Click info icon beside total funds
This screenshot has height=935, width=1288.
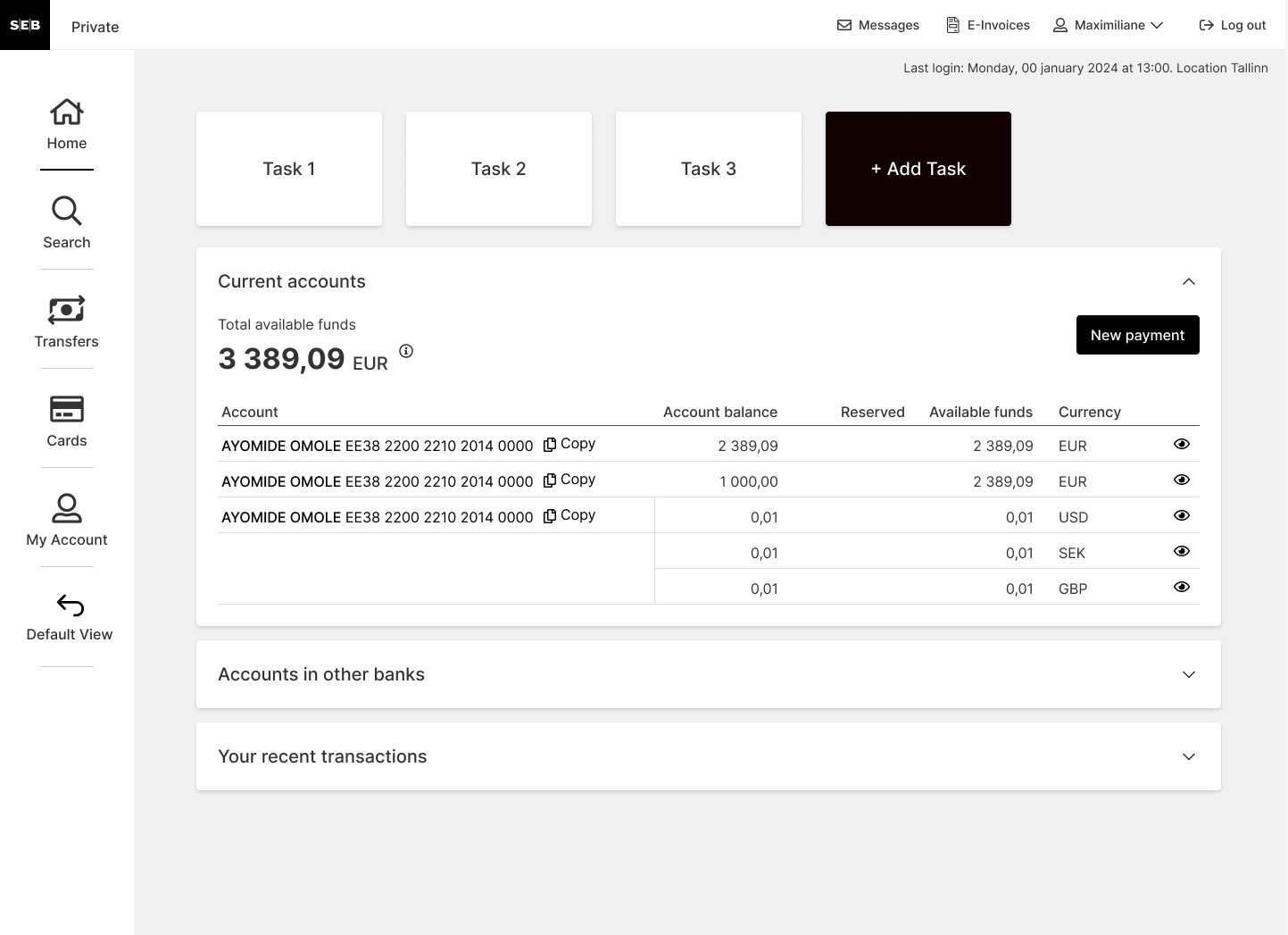point(406,351)
